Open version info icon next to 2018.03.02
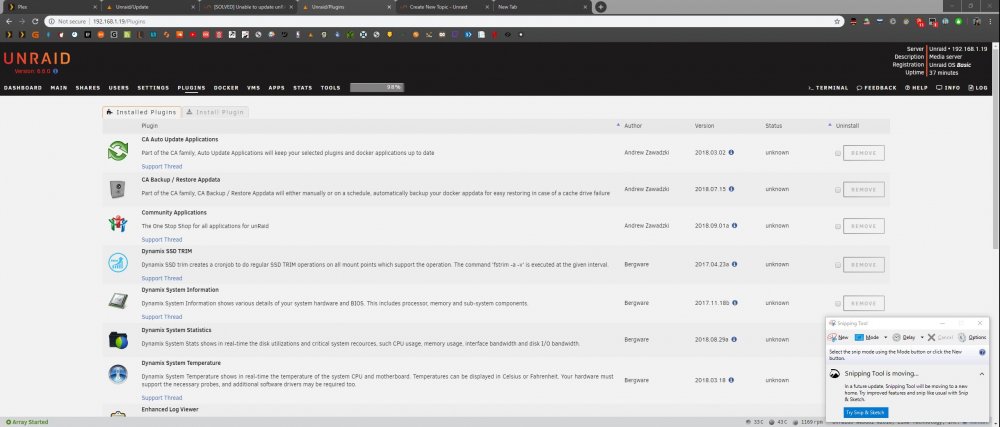This screenshot has width=1000, height=427. (x=731, y=152)
